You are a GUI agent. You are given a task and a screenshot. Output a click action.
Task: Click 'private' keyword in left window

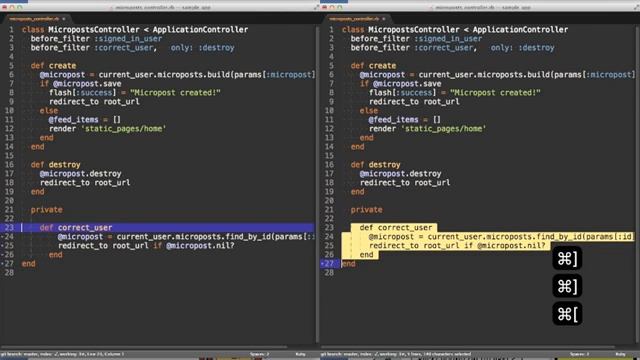(x=47, y=210)
